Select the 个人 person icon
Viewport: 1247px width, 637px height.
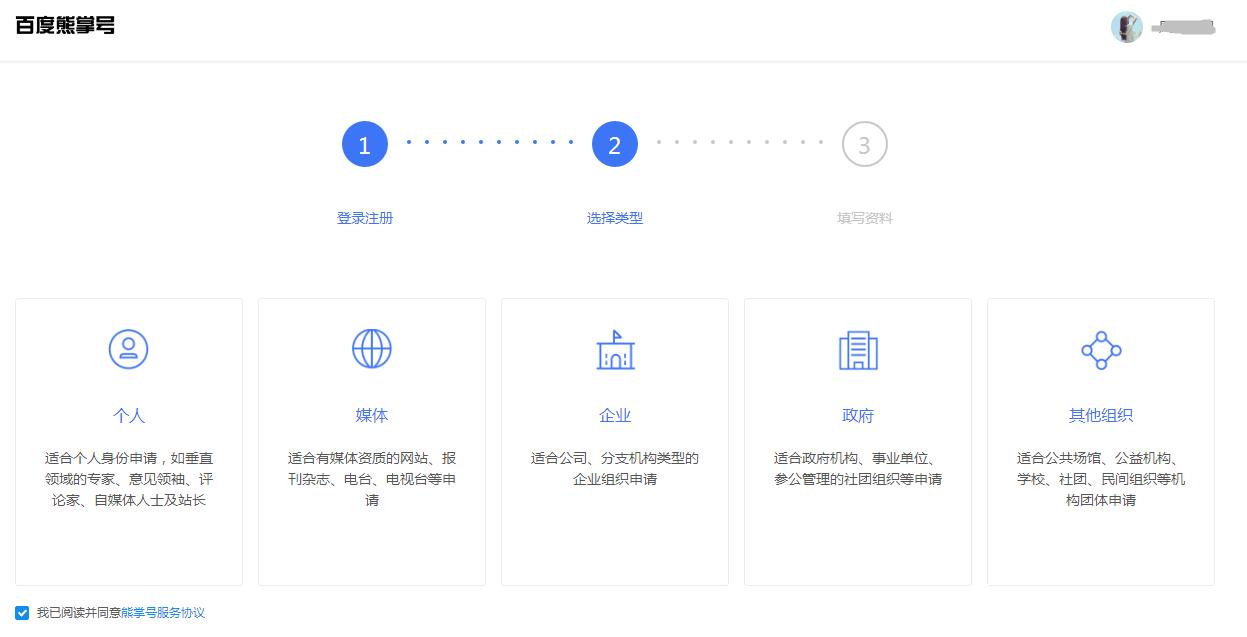coord(128,349)
